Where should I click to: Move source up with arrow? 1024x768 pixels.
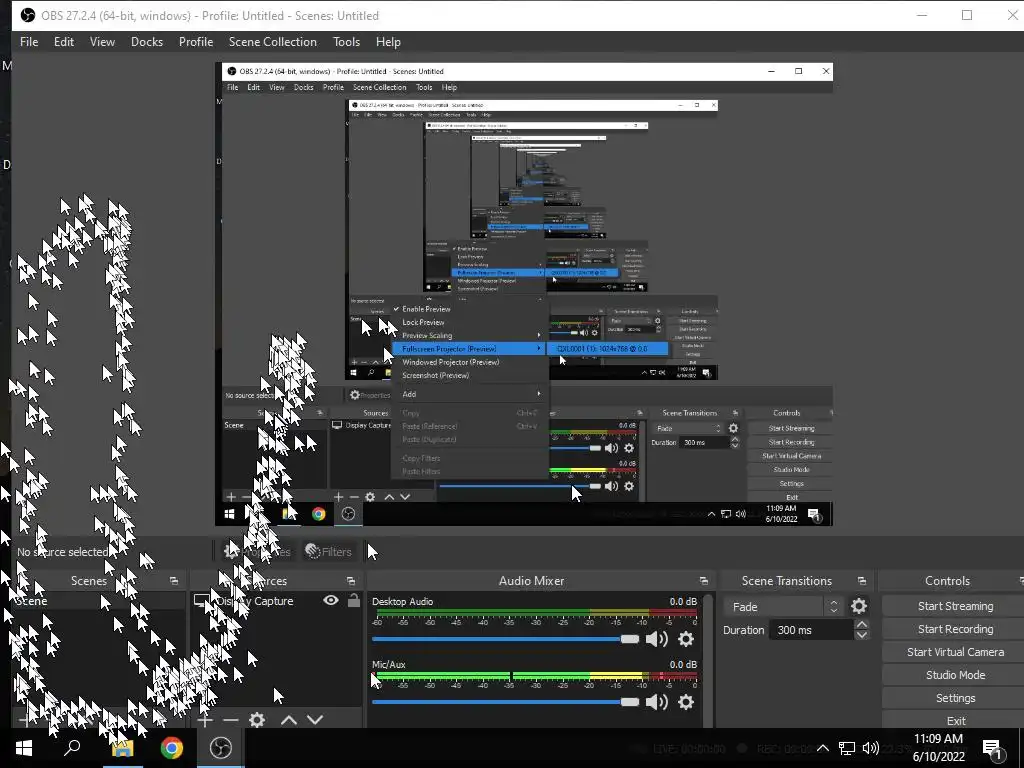click(x=289, y=720)
